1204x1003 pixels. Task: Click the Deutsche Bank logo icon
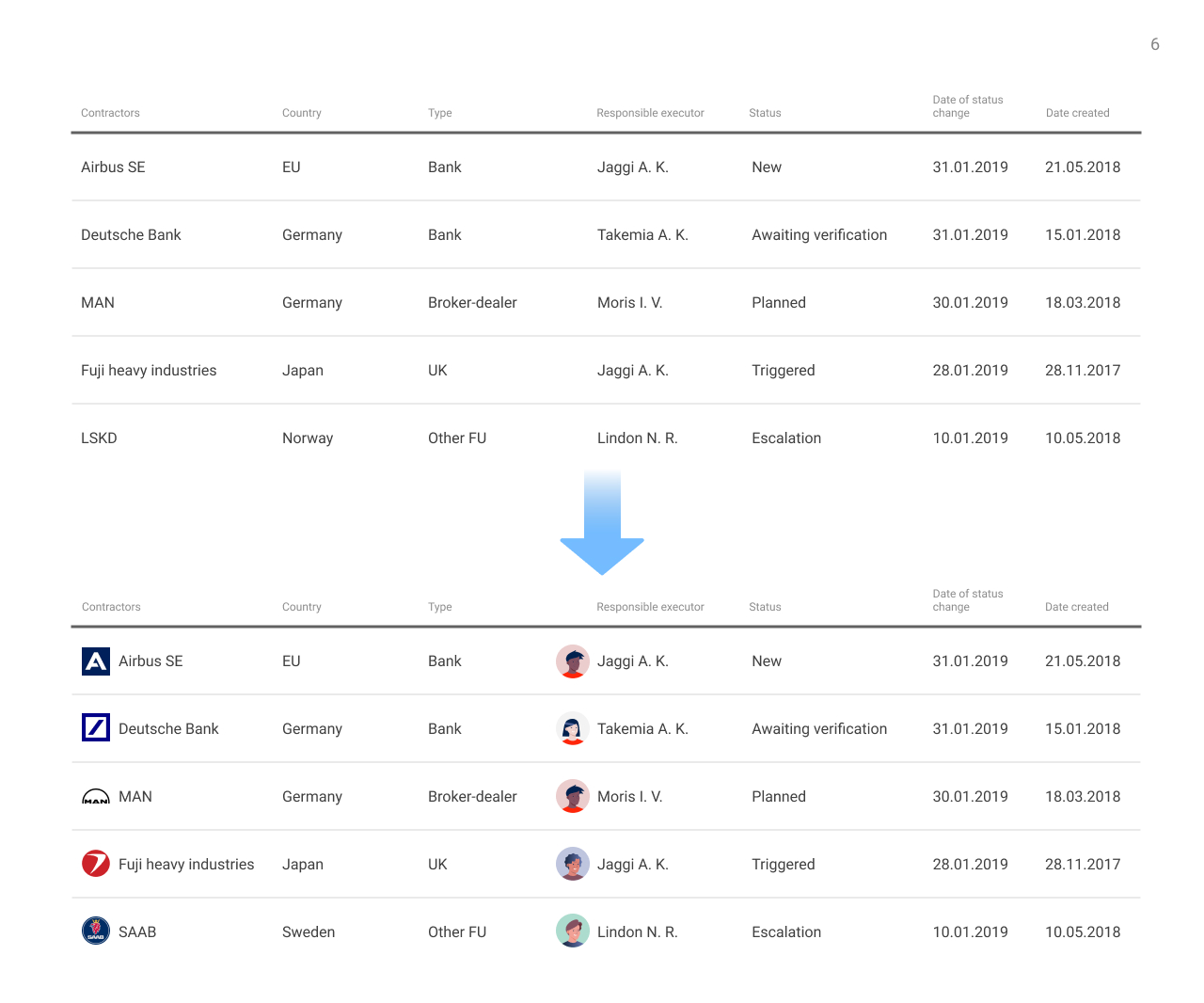[x=95, y=727]
